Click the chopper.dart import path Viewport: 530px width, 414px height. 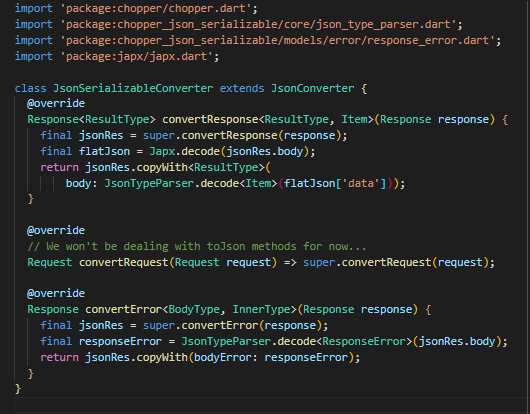[x=156, y=8]
